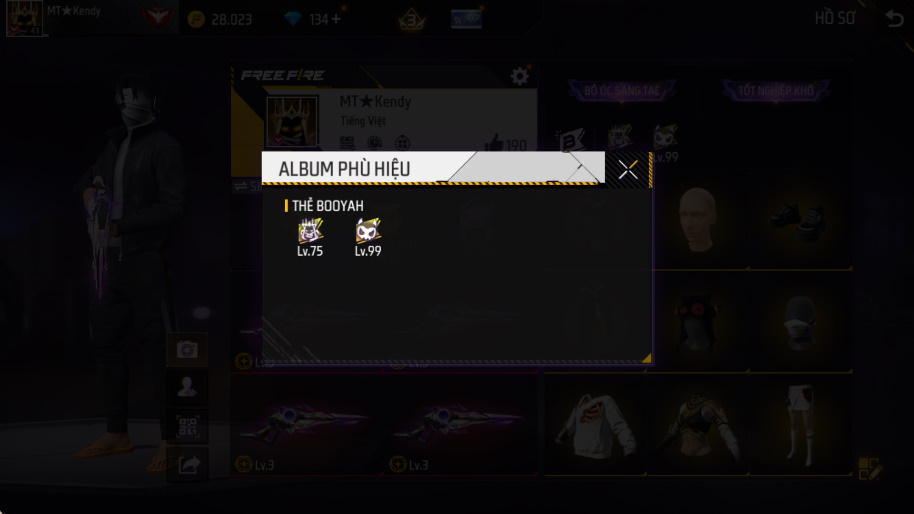Open profile settings gear icon

click(519, 76)
